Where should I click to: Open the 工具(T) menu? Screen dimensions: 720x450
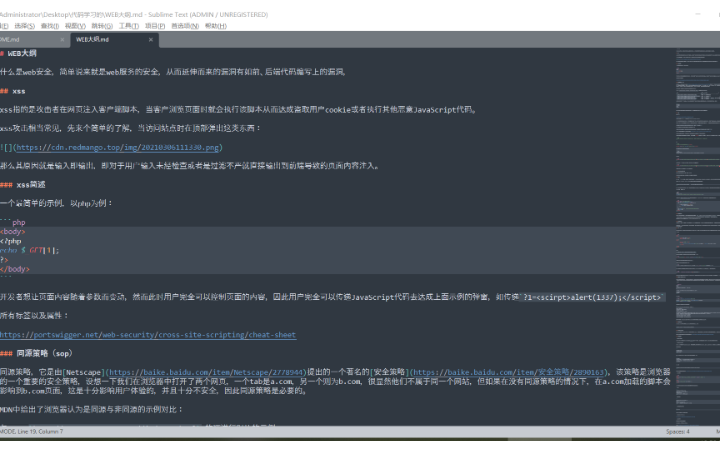click(x=129, y=26)
